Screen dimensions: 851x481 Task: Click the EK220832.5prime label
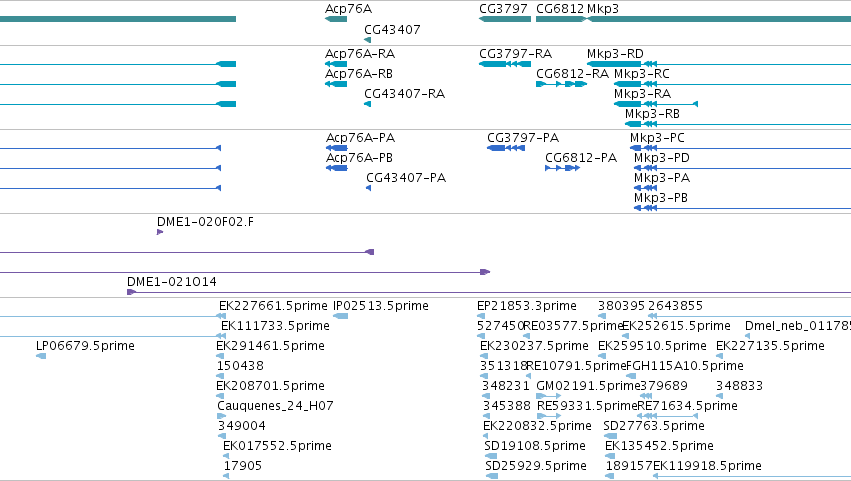(x=537, y=426)
